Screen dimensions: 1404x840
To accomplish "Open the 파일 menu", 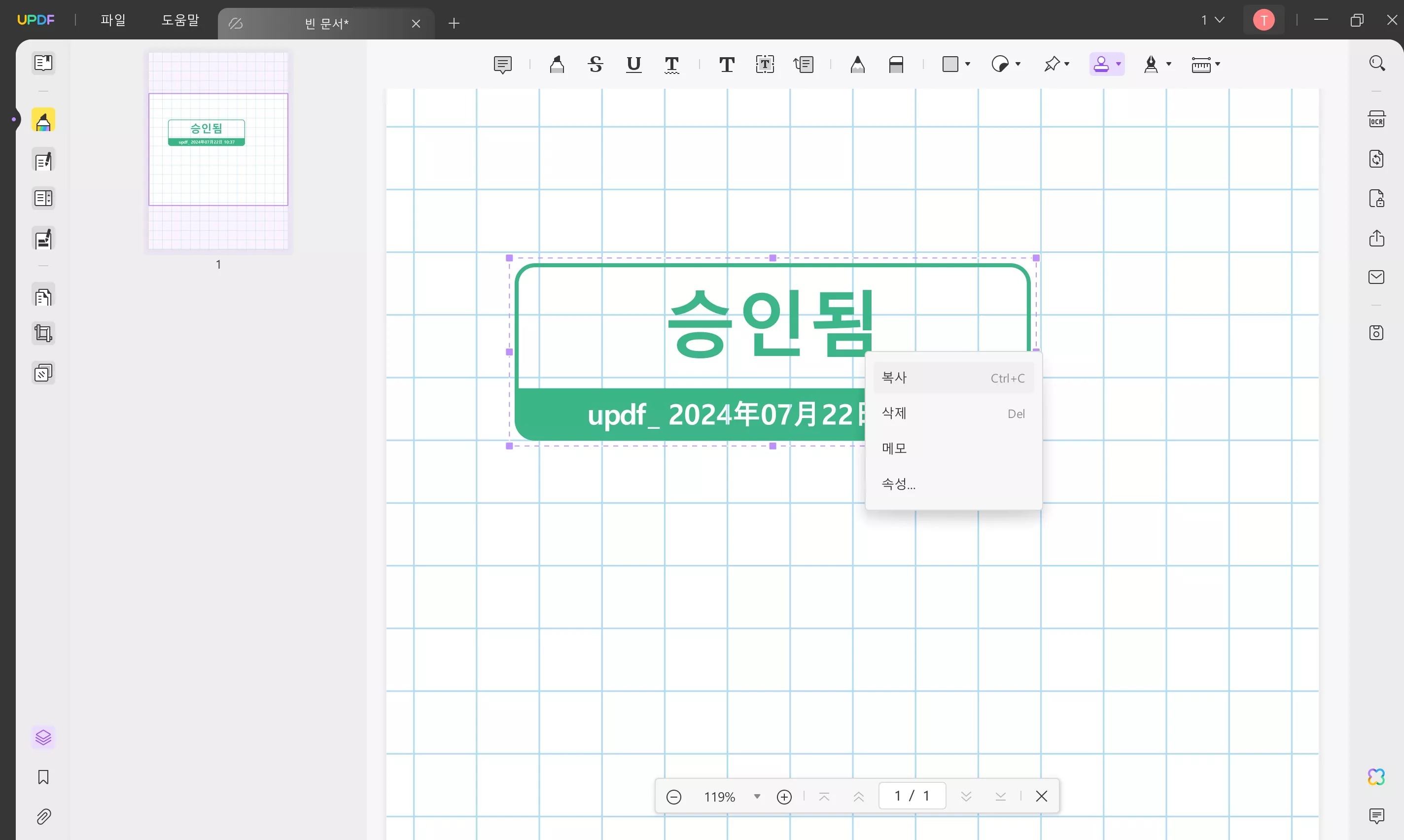I will click(x=113, y=20).
